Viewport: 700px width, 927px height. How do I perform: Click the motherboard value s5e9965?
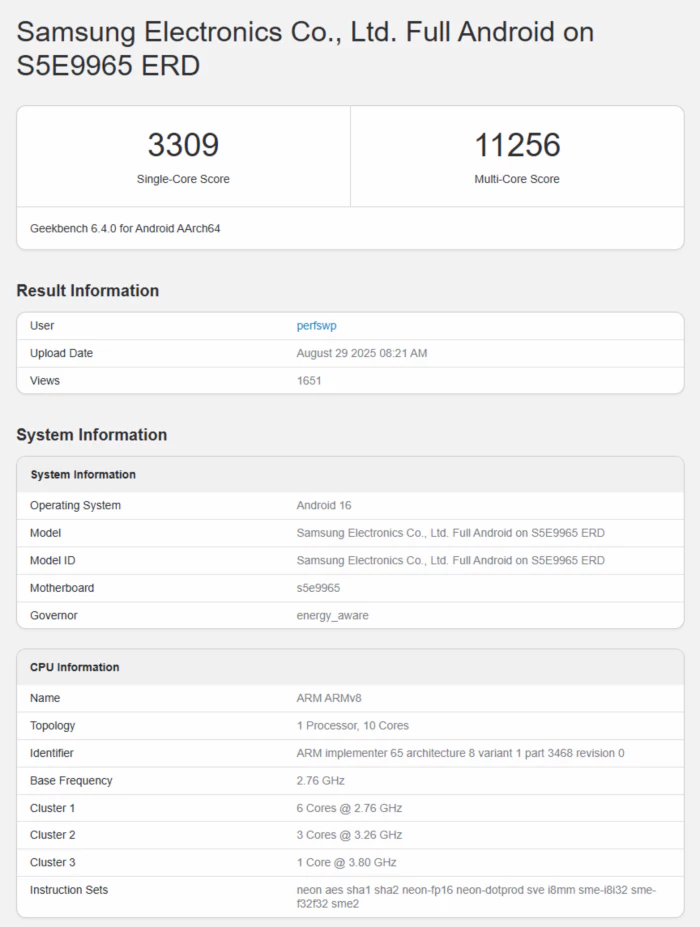318,588
